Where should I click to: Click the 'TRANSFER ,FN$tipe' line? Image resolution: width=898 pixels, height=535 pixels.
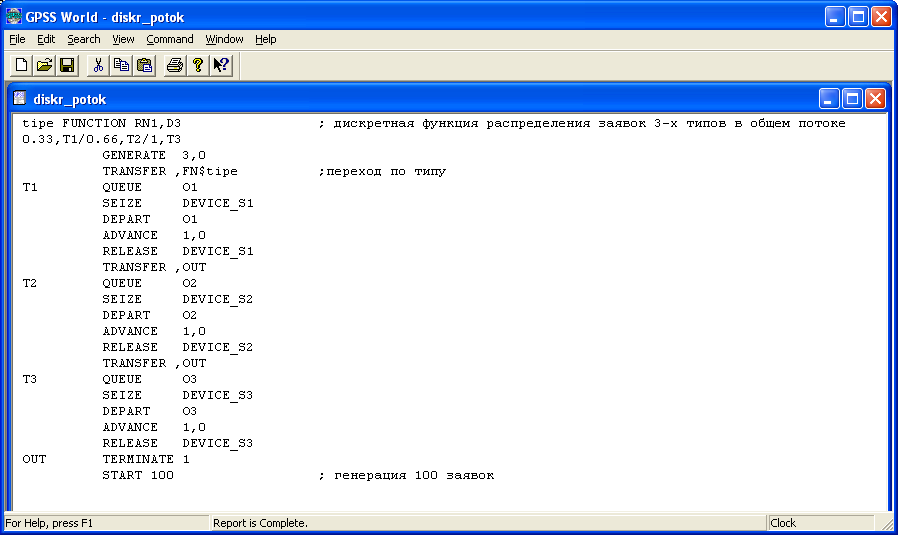pos(170,171)
